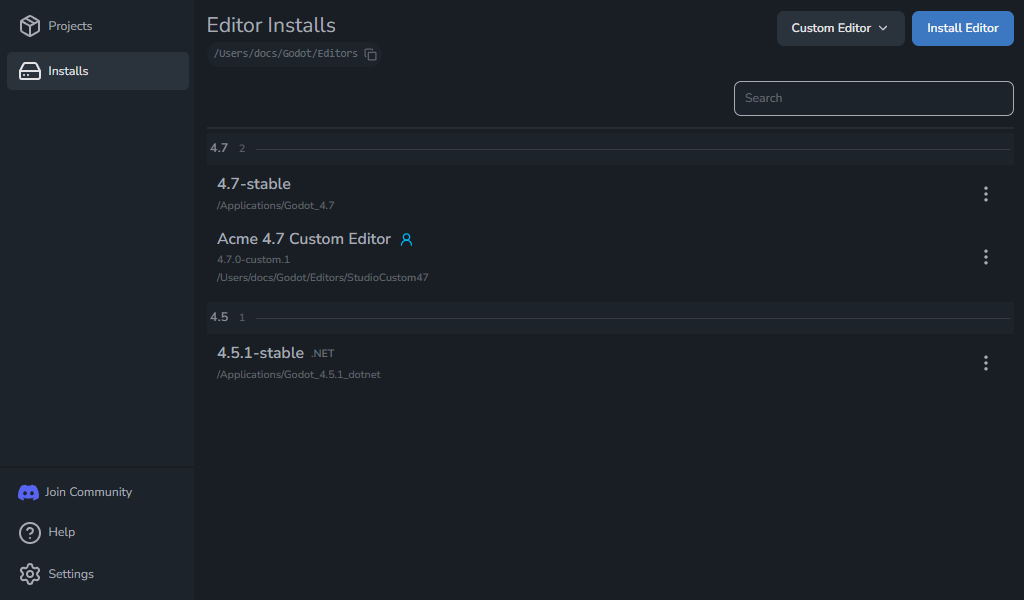Image resolution: width=1024 pixels, height=600 pixels.
Task: Click the Projects cube icon
Action: tap(29, 26)
